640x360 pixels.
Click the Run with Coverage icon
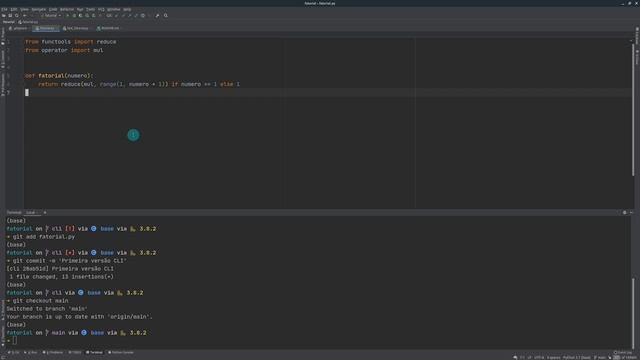point(80,16)
